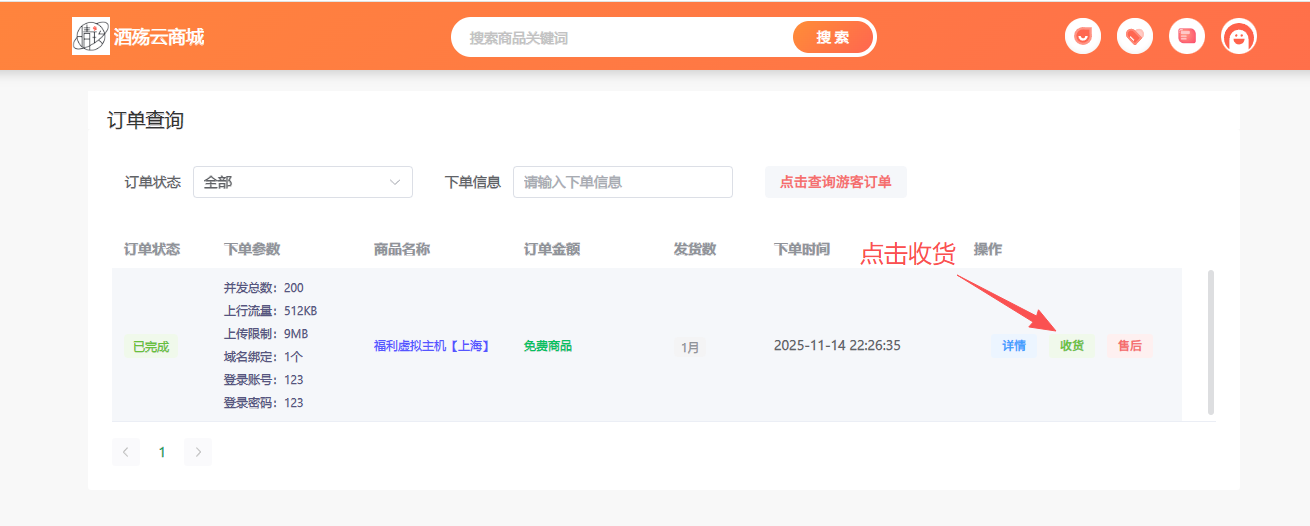Open the 福利虚拟主机【上海】 product link
1310x526 pixels.
(x=431, y=346)
